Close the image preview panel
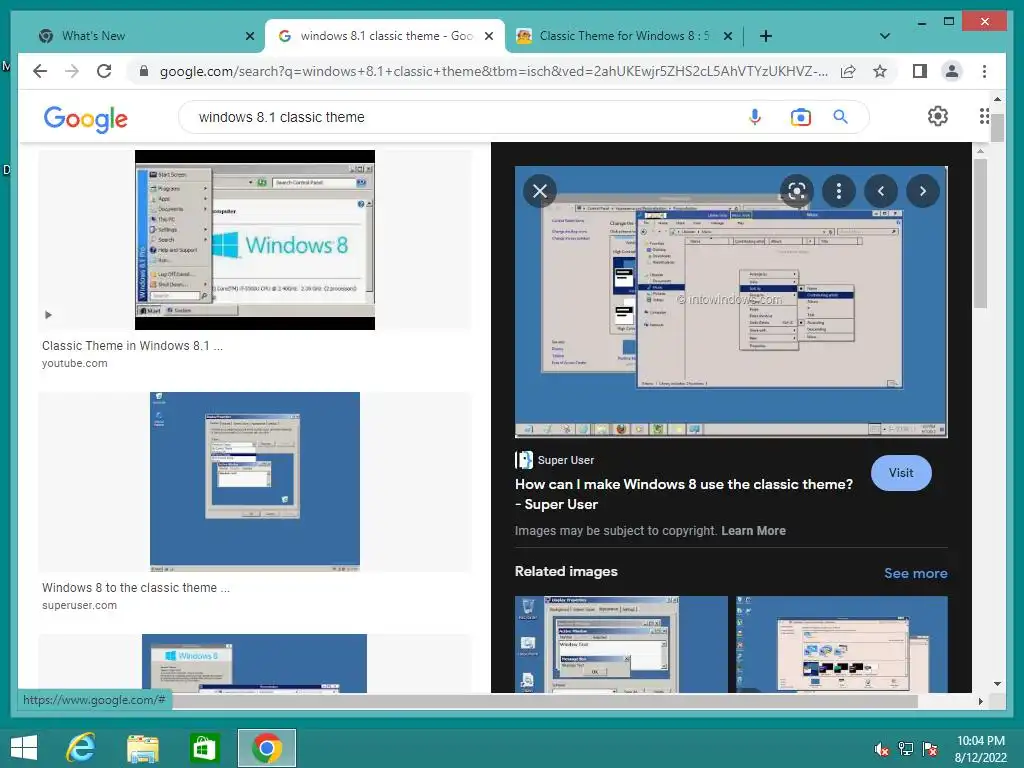This screenshot has height=768, width=1024. [539, 191]
